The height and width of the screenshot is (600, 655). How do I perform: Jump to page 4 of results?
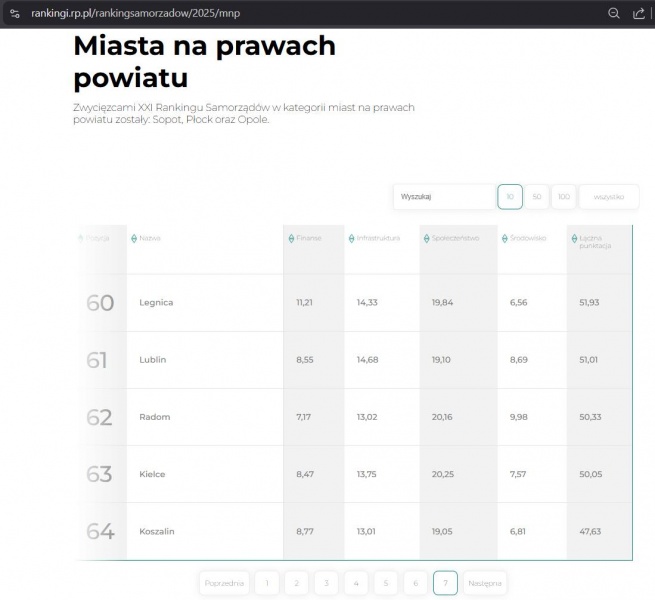click(x=356, y=583)
